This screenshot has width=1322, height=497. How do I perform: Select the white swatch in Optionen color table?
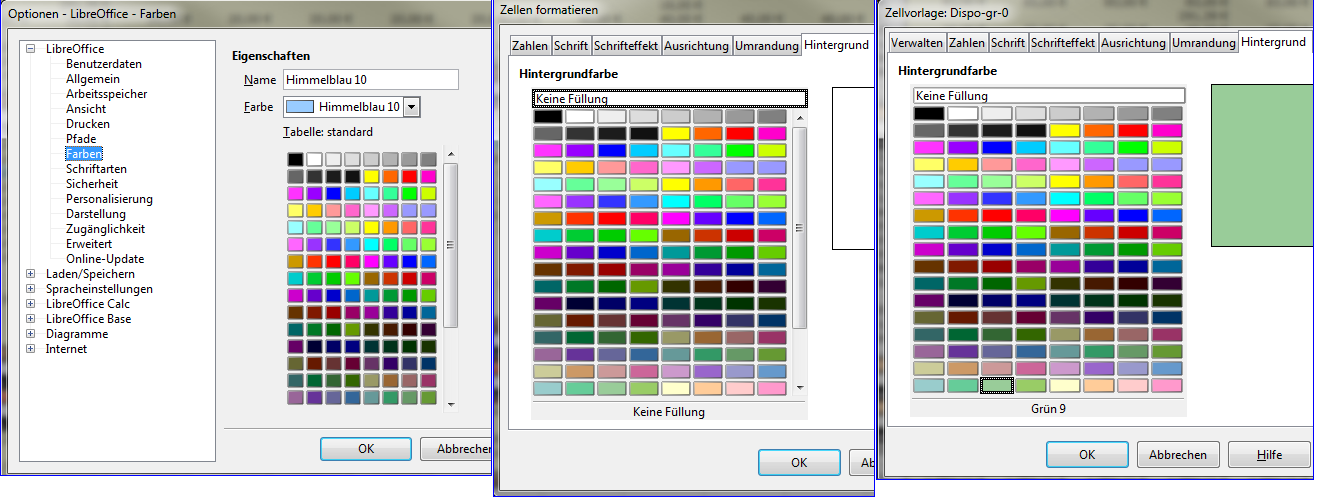pyautogui.click(x=314, y=159)
